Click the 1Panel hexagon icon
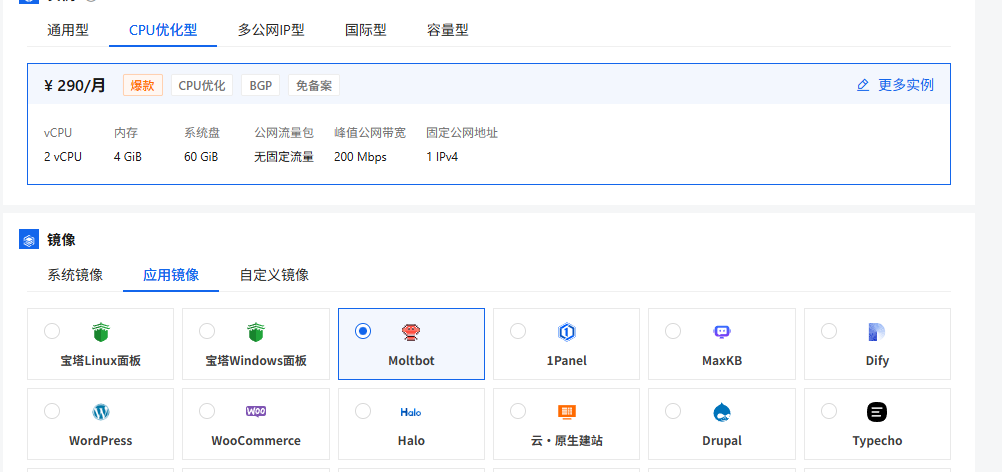The height and width of the screenshot is (472, 1002). point(566,332)
